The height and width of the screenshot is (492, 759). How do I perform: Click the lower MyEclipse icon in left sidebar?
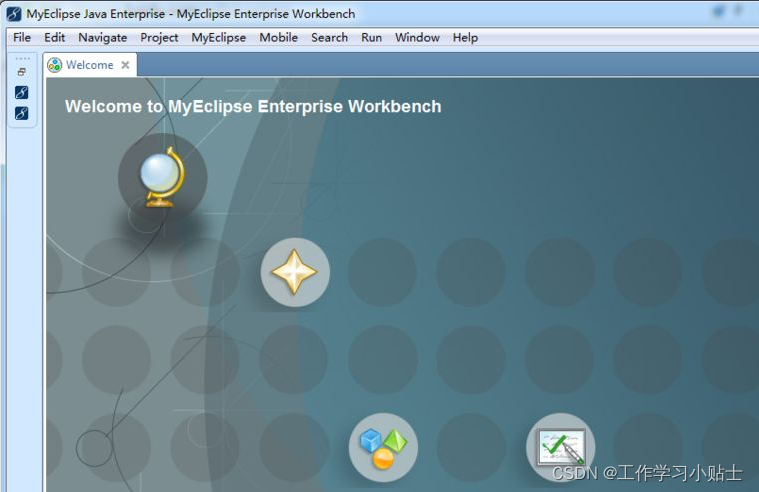21,113
